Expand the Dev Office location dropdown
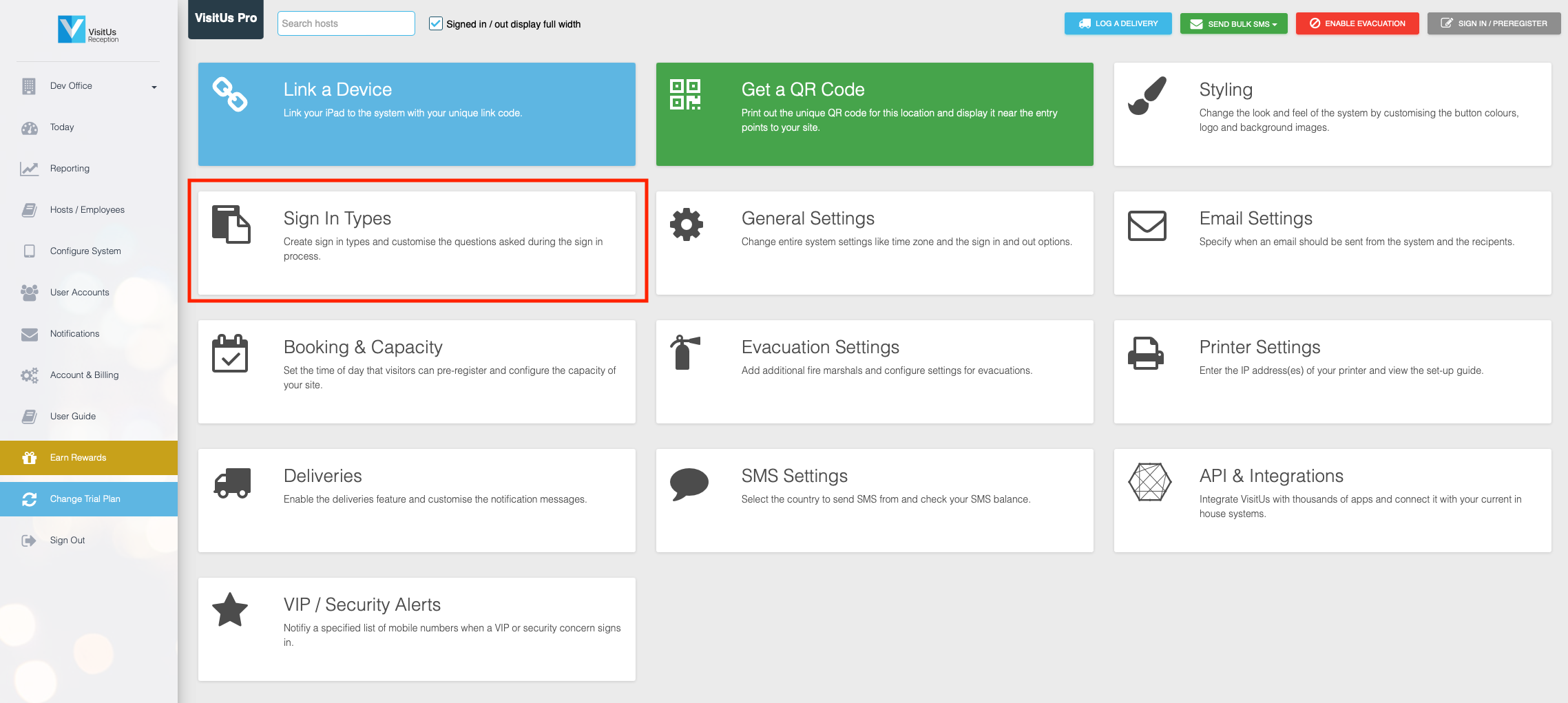Screen dimensions: 1568x703 tap(154, 86)
